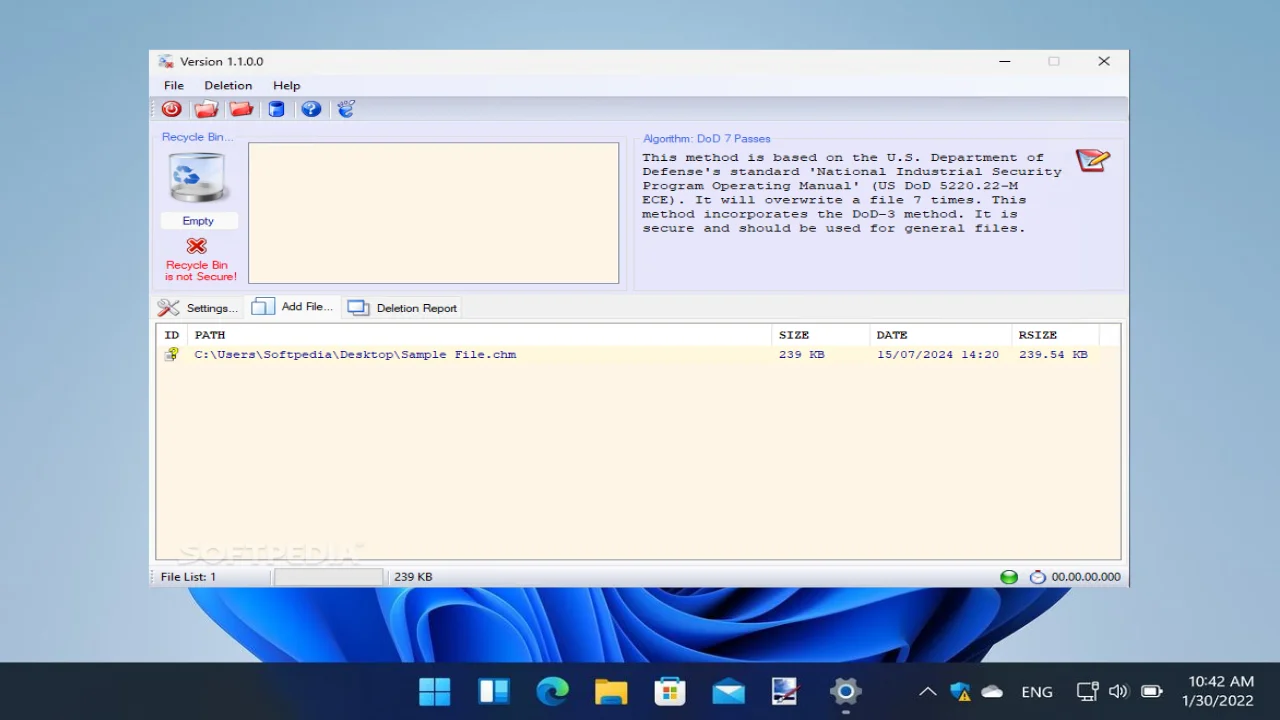The width and height of the screenshot is (1280, 720).
Task: Switch to the Add File... tab
Action: click(x=293, y=307)
